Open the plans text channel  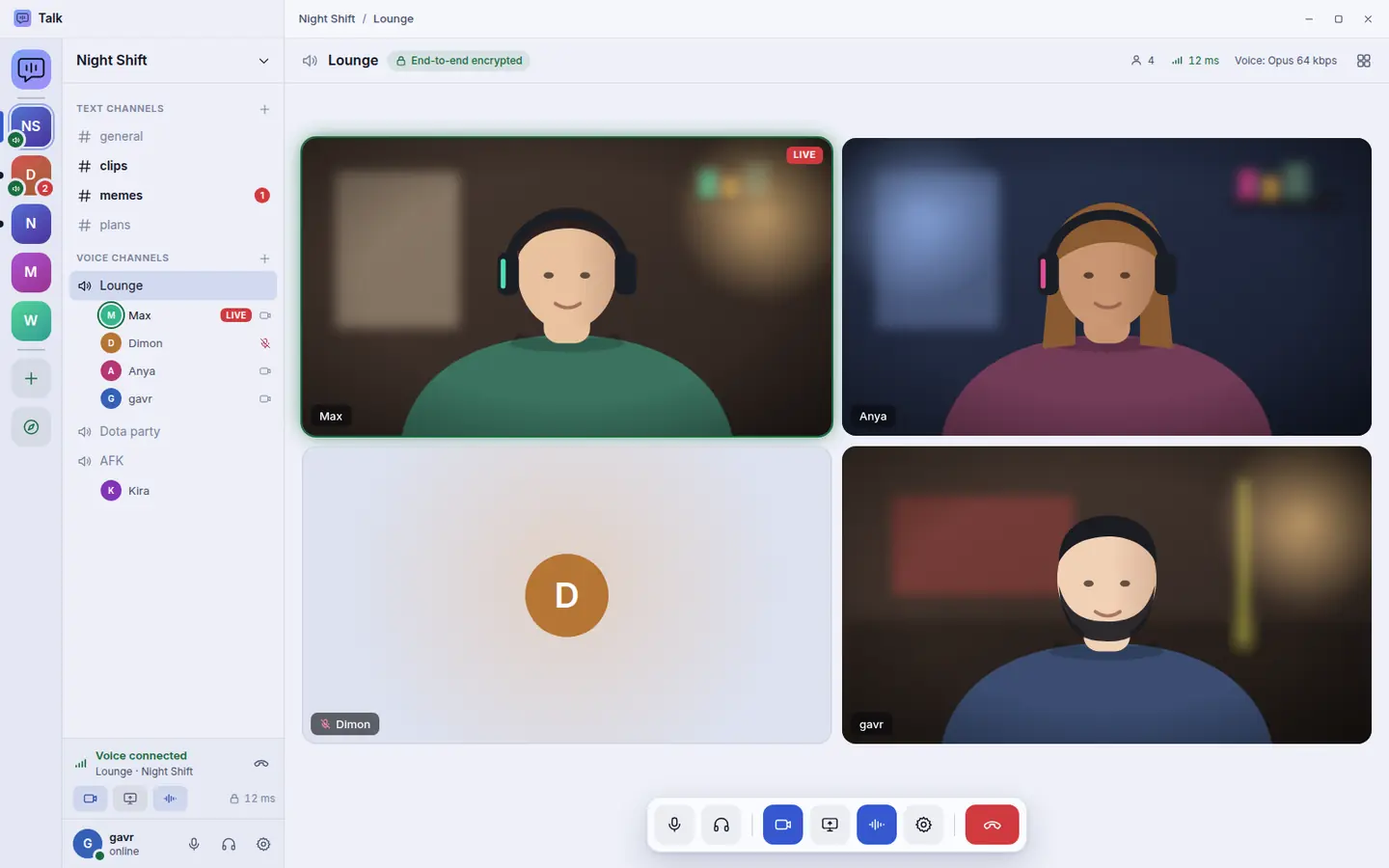173,225
